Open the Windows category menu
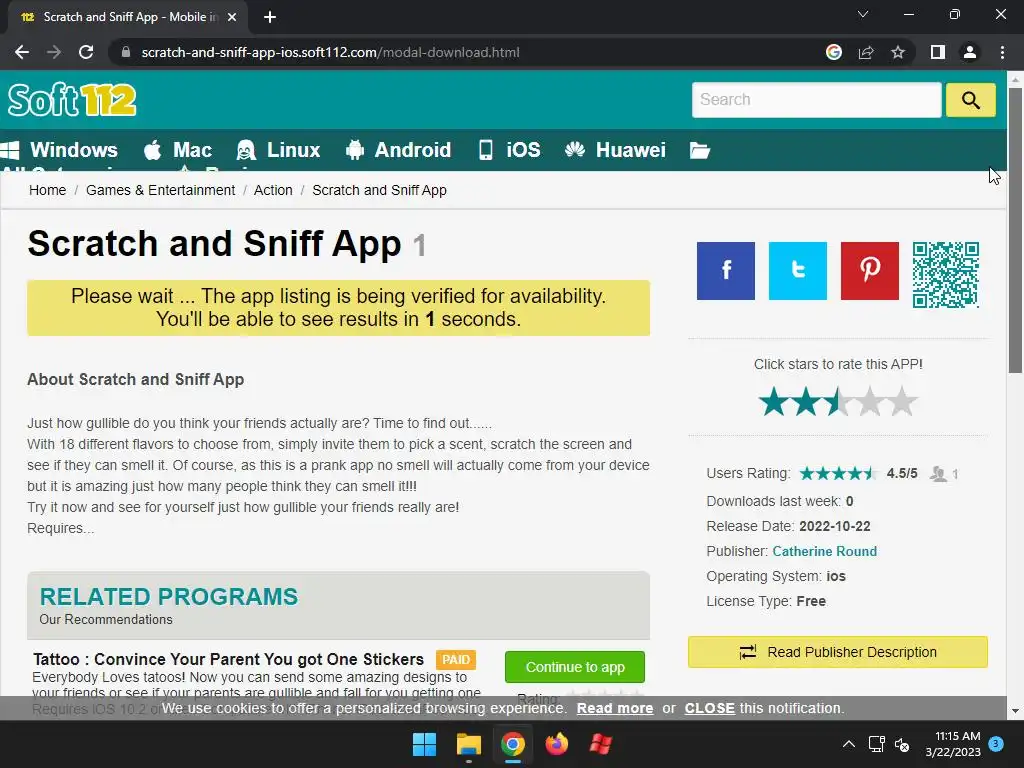 [x=59, y=150]
